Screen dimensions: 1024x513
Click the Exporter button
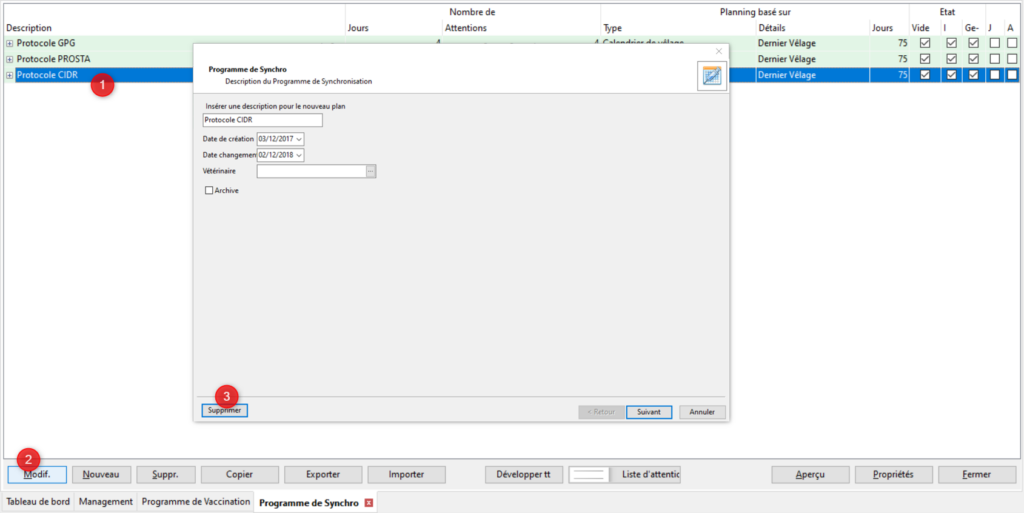coord(323,474)
